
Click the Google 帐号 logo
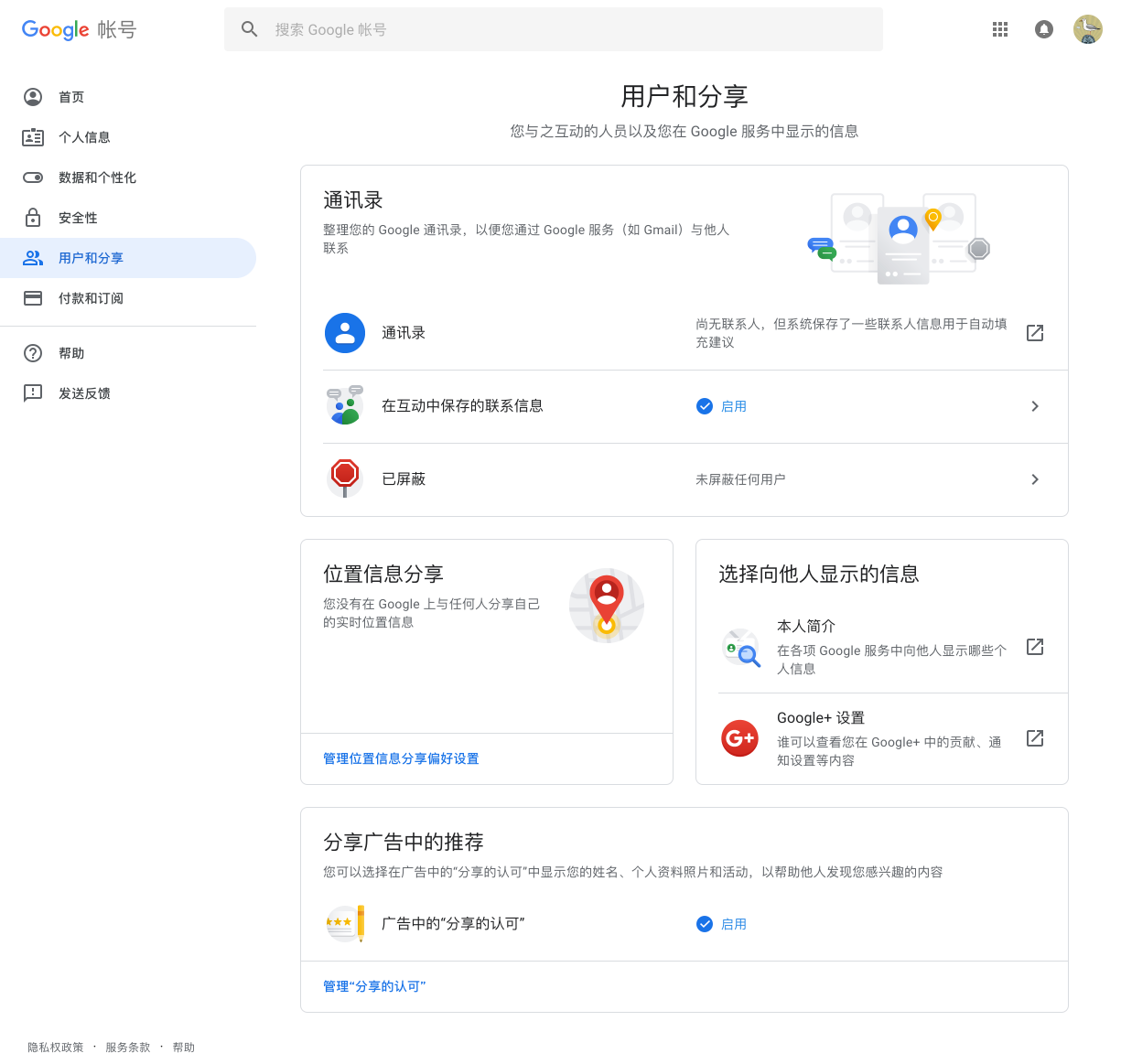(x=79, y=29)
